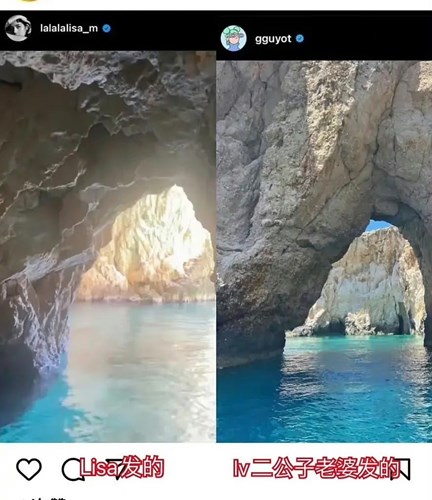
Task: Tap the black header bar of gguyot post
Action: (324, 37)
